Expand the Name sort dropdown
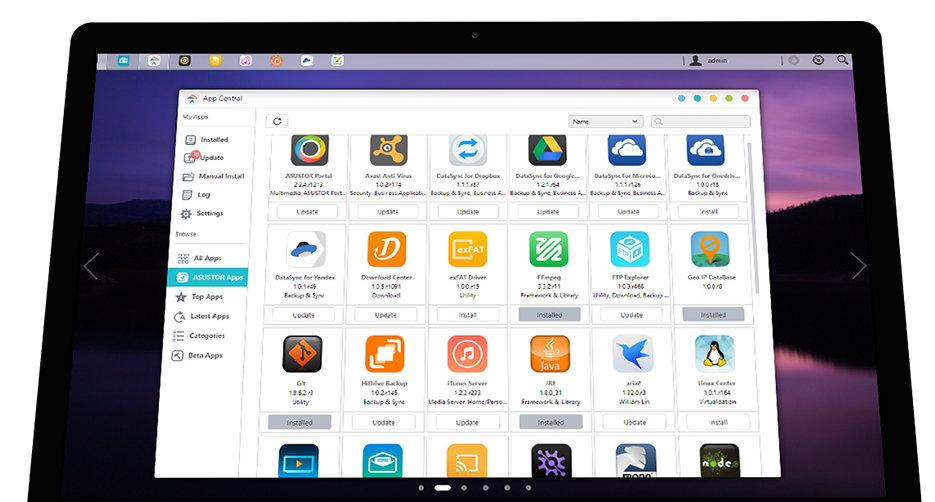The image size is (935, 502). (605, 122)
